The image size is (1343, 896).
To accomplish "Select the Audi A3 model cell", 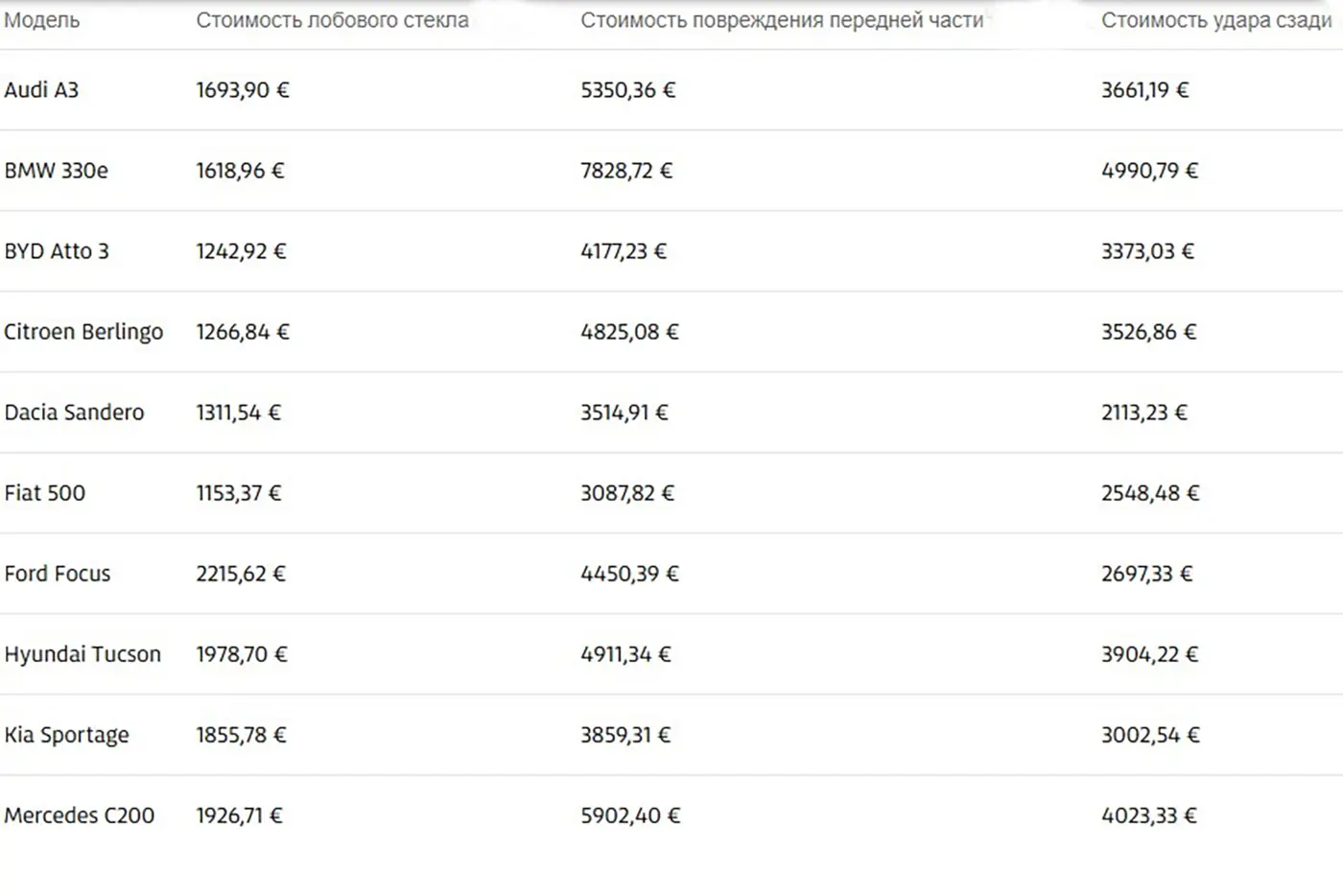I will pyautogui.click(x=41, y=90).
